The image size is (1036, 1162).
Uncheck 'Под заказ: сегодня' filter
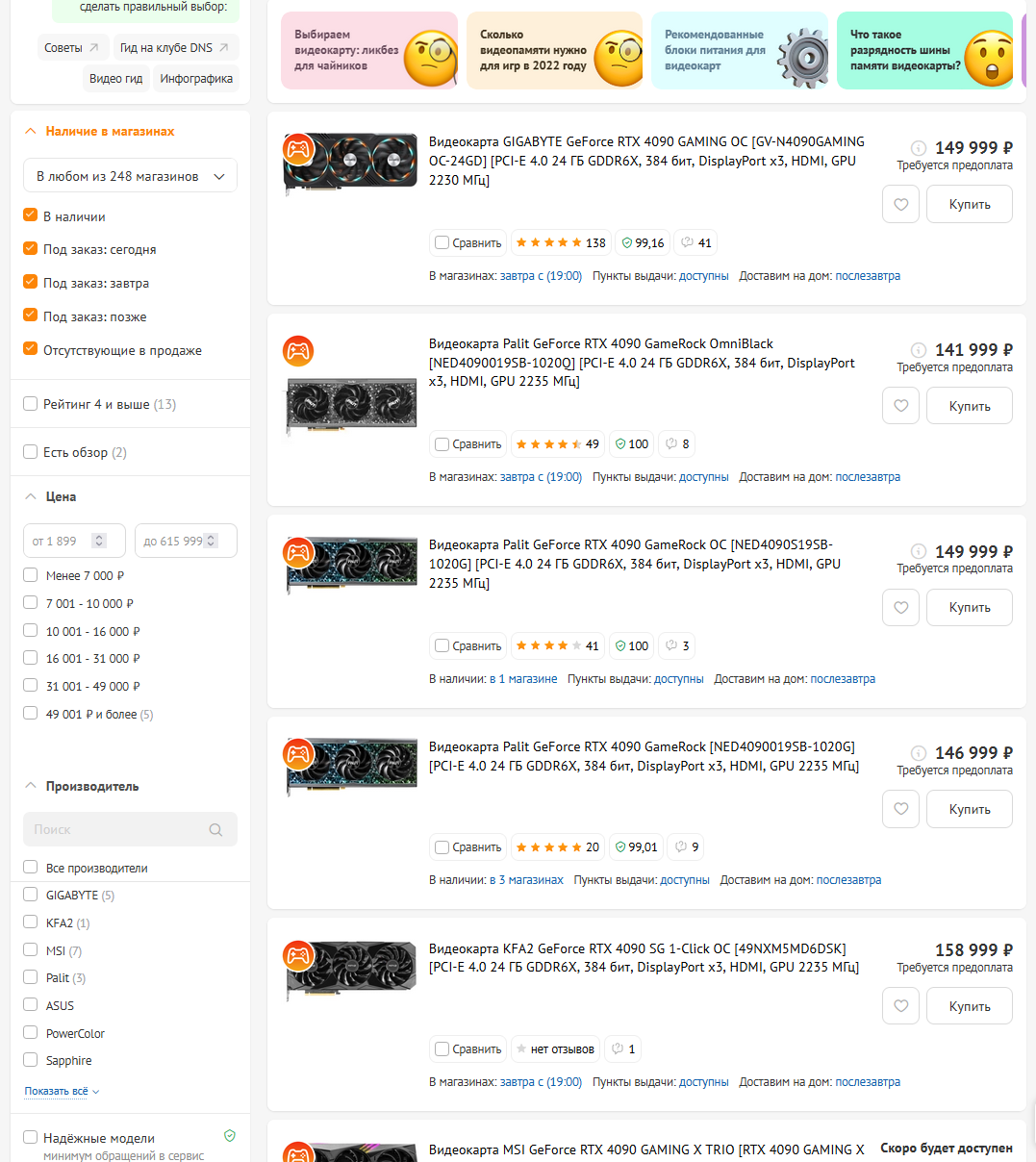[30, 248]
